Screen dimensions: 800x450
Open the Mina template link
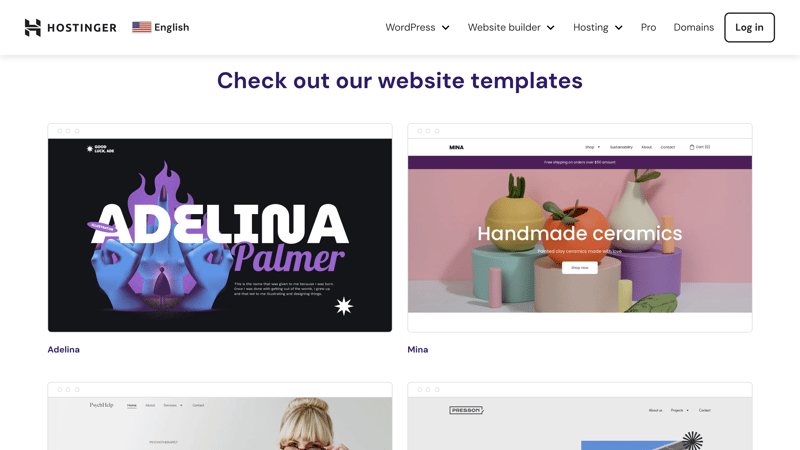417,349
